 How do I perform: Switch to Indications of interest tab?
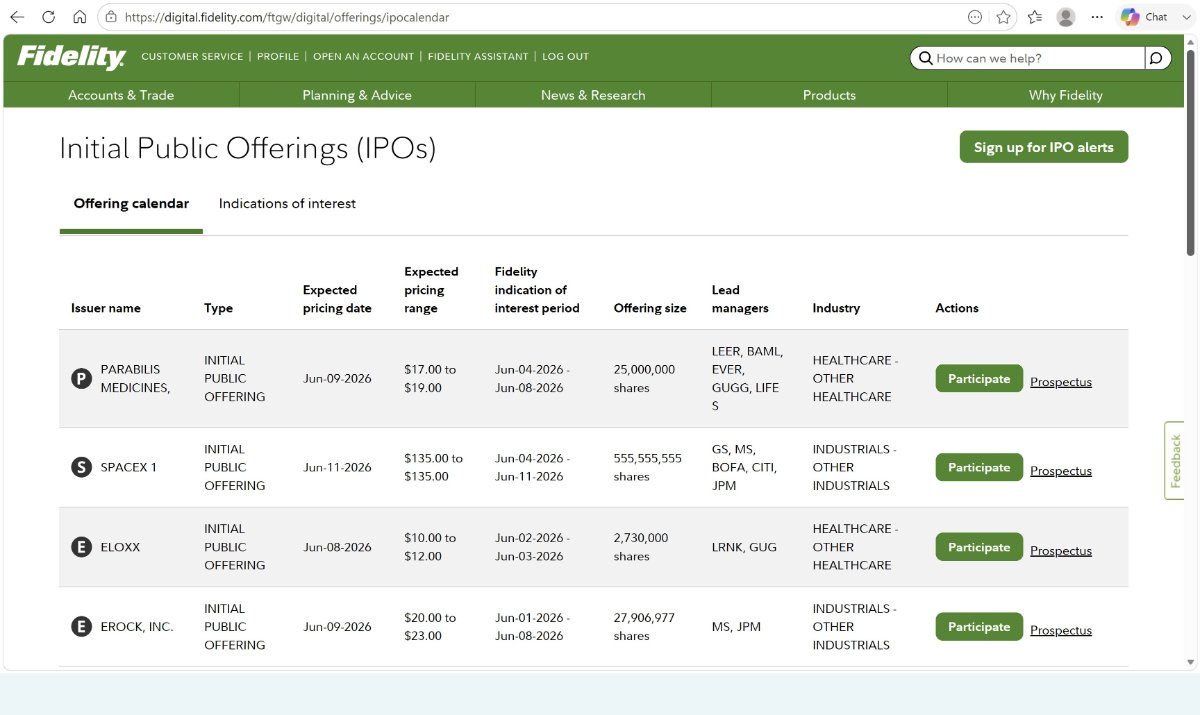[x=287, y=204]
